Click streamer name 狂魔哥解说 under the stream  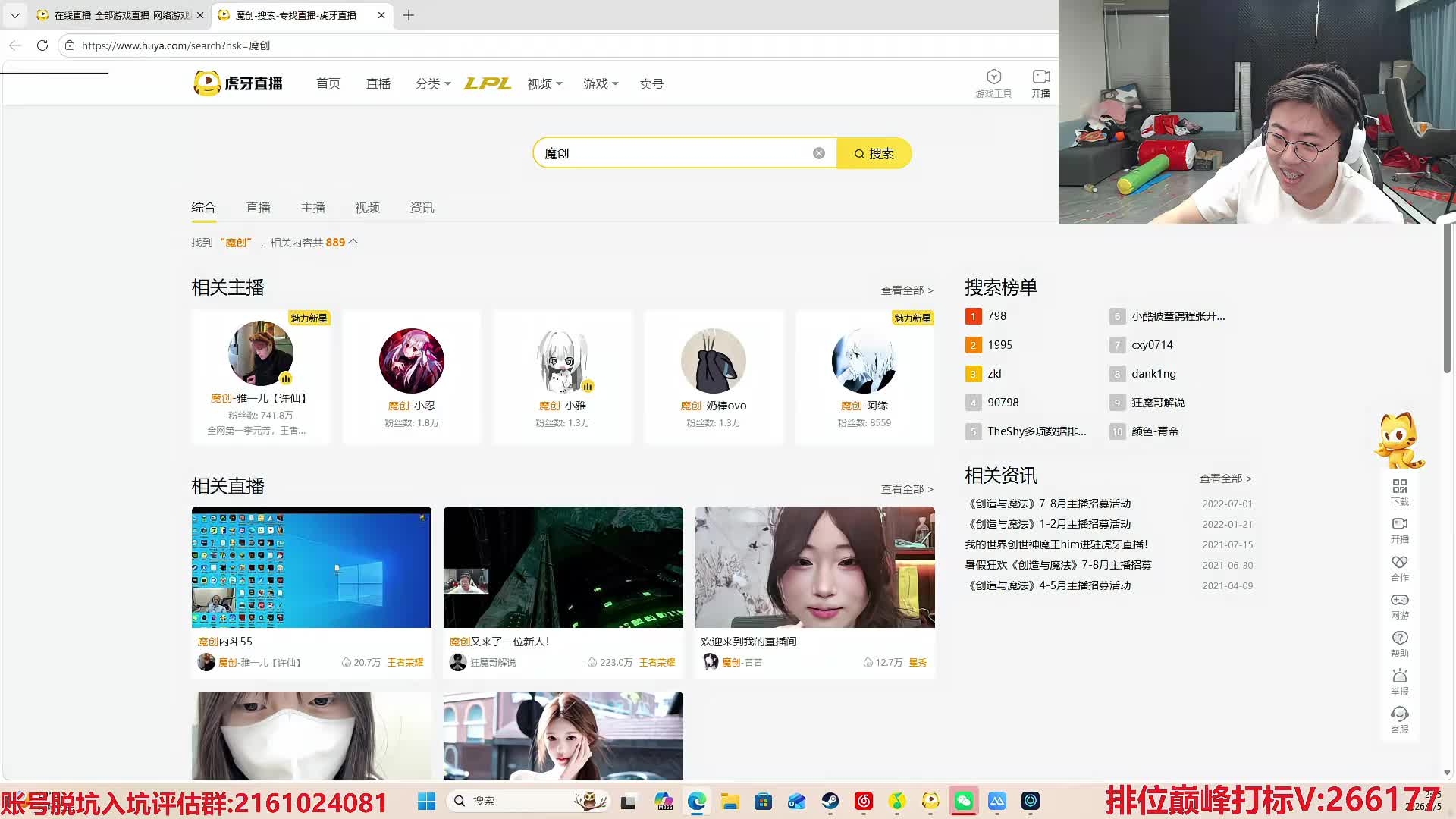493,663
